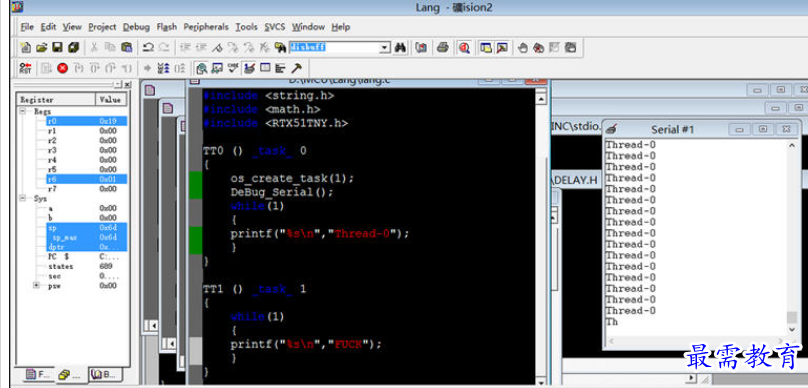
Task: Insert/remove breakpoint hand icon
Action: (523, 47)
